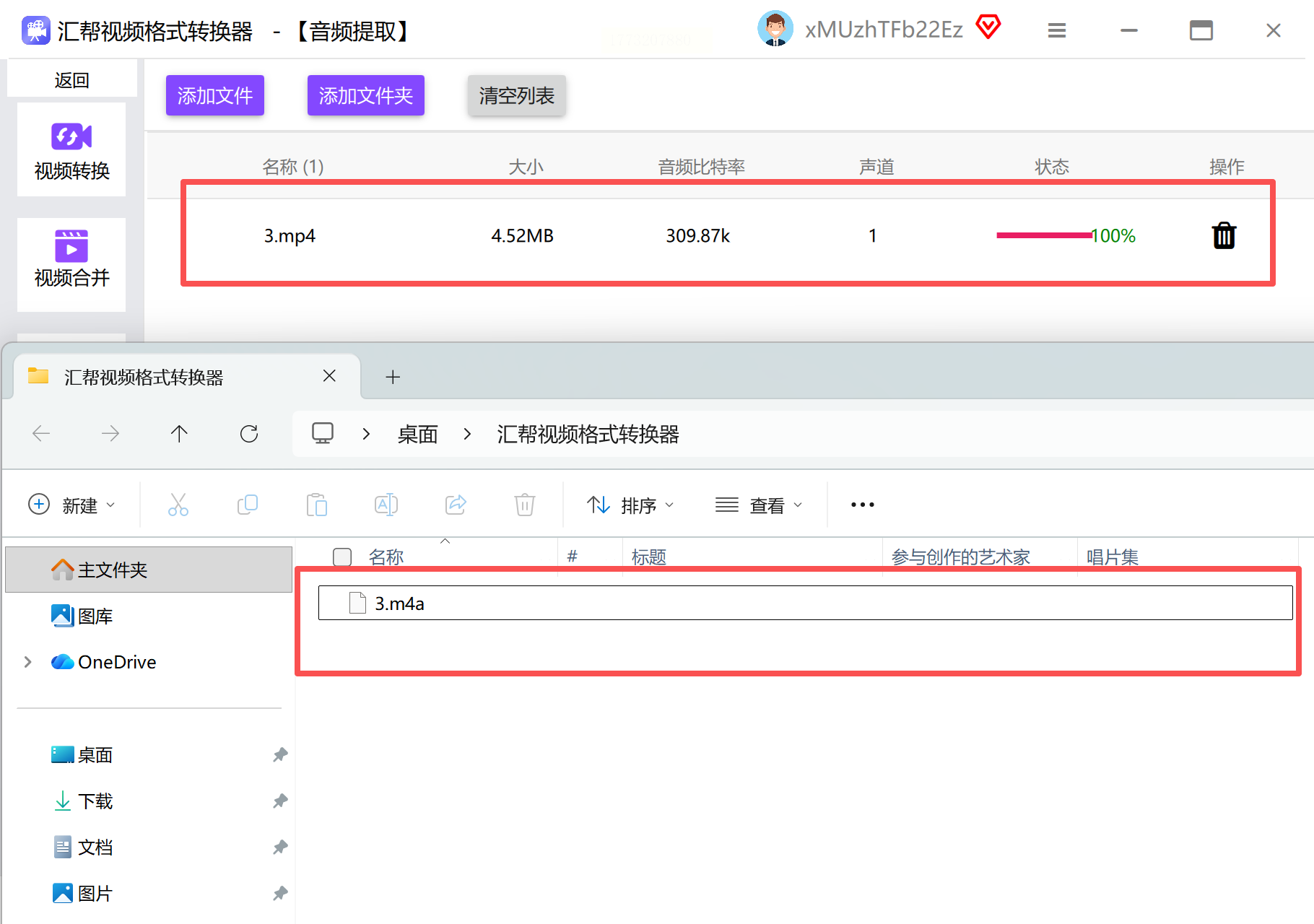Open the View (查看) dropdown

point(758,505)
